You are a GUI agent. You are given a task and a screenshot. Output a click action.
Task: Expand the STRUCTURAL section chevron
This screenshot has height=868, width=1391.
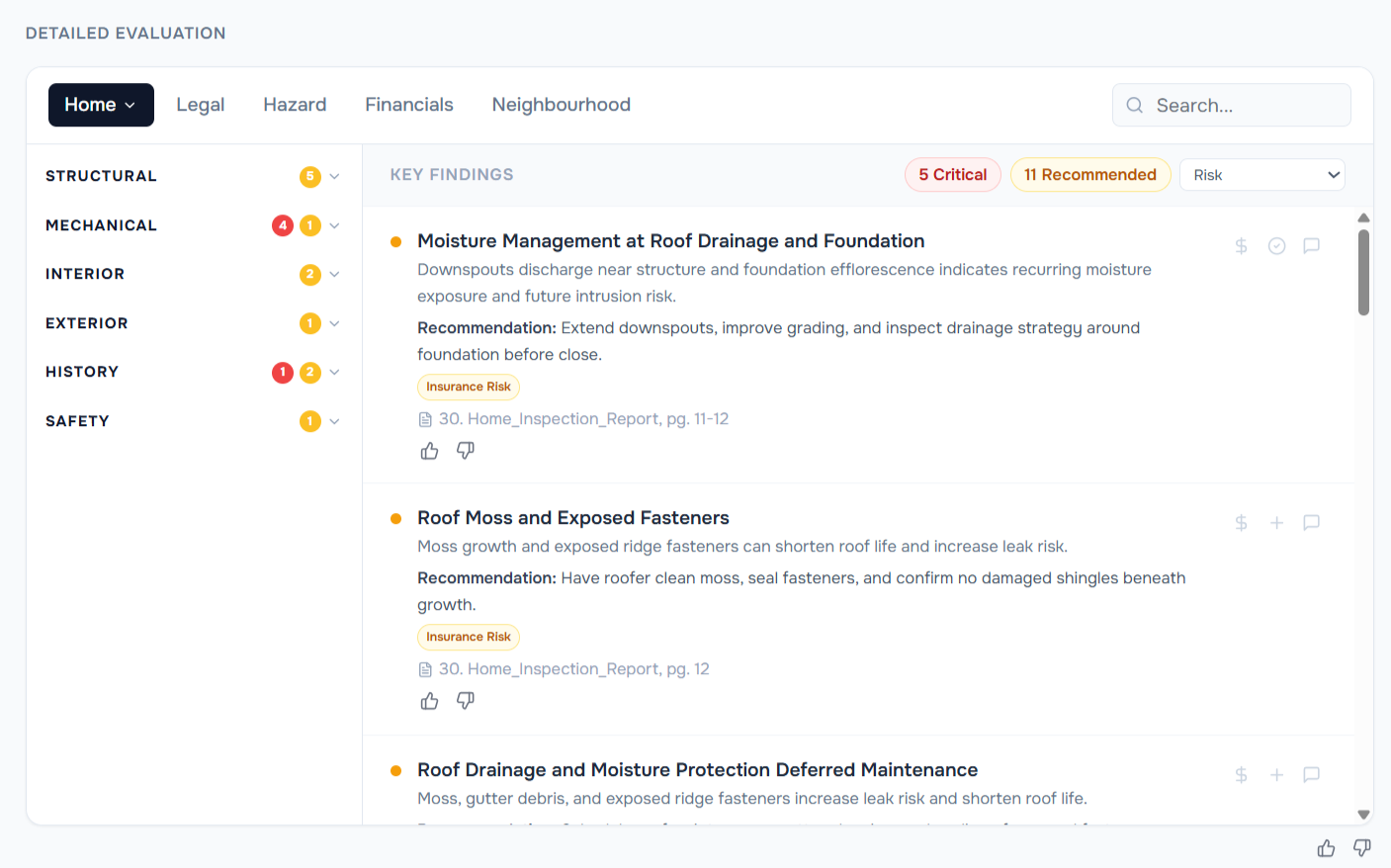[334, 177]
